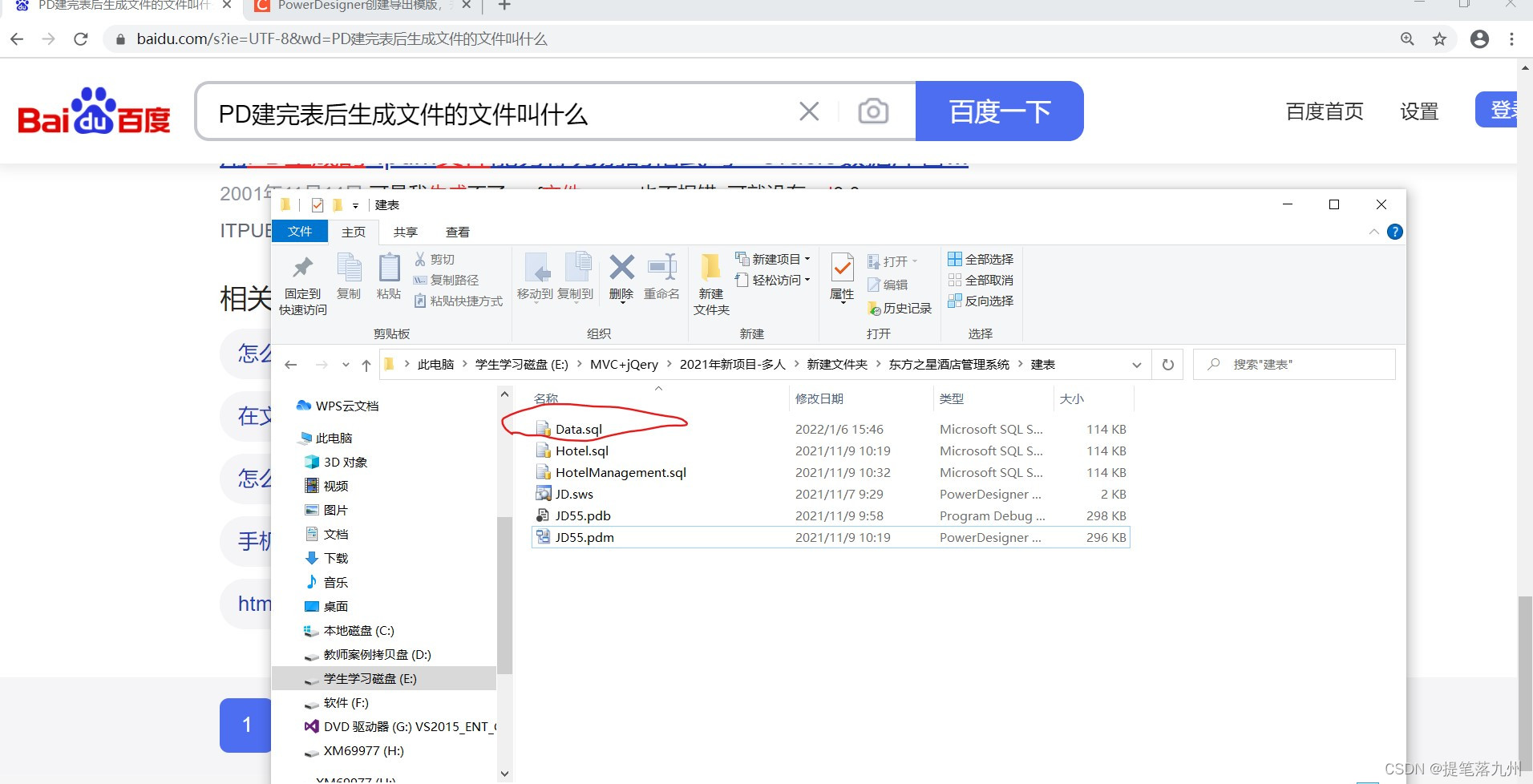Select the Hotel.sql file
1533x784 pixels.
coord(581,451)
